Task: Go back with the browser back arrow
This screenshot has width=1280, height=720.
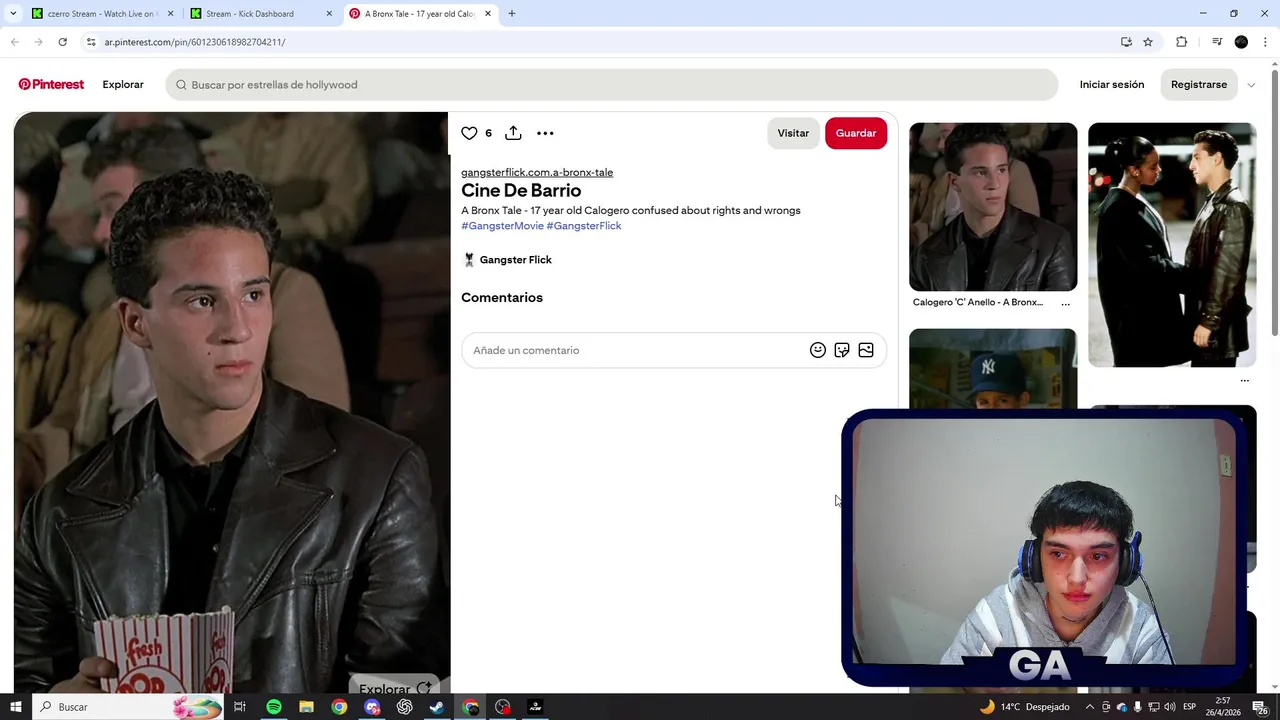Action: tap(14, 42)
